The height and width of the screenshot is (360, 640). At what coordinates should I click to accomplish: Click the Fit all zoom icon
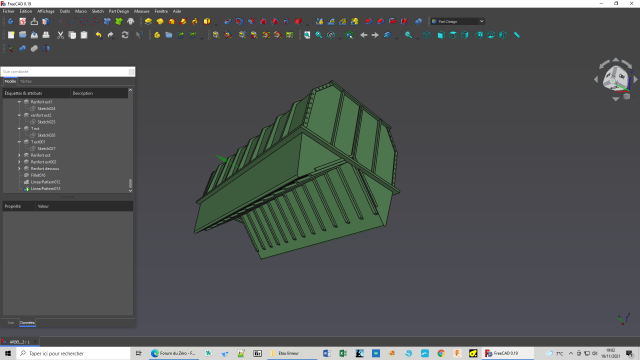pyautogui.click(x=307, y=35)
